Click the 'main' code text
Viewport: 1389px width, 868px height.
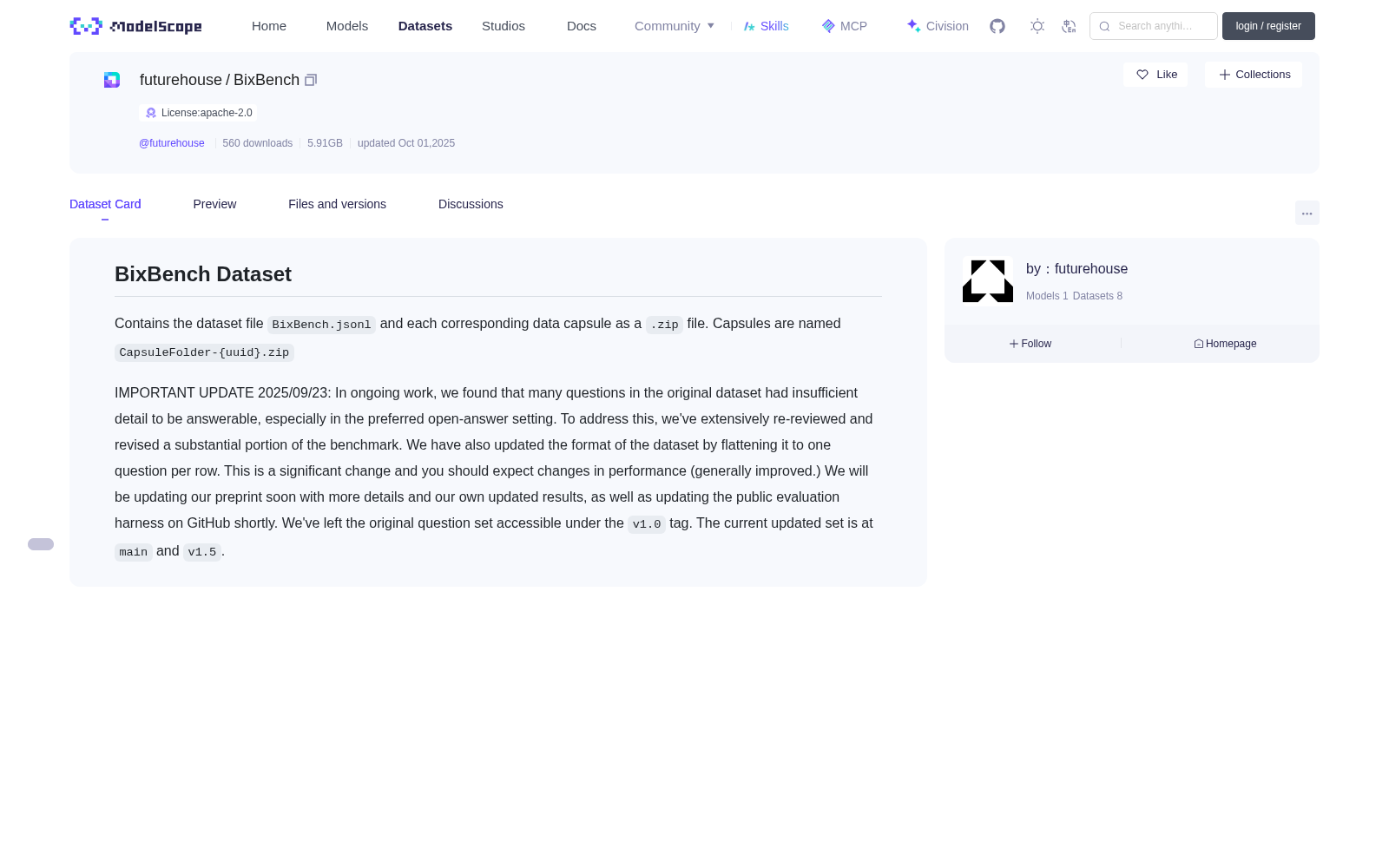coord(134,552)
